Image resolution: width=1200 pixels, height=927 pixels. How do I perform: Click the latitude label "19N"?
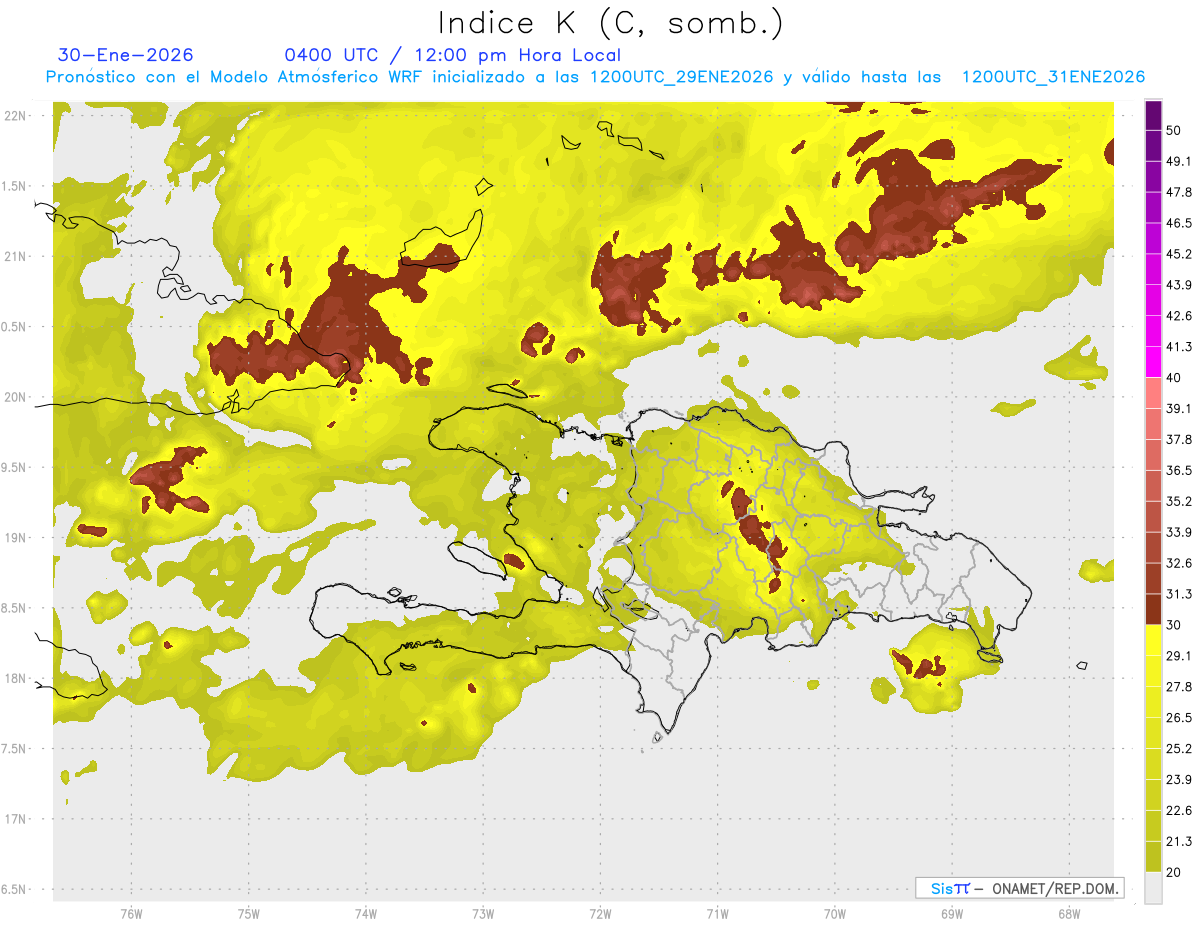[17, 538]
